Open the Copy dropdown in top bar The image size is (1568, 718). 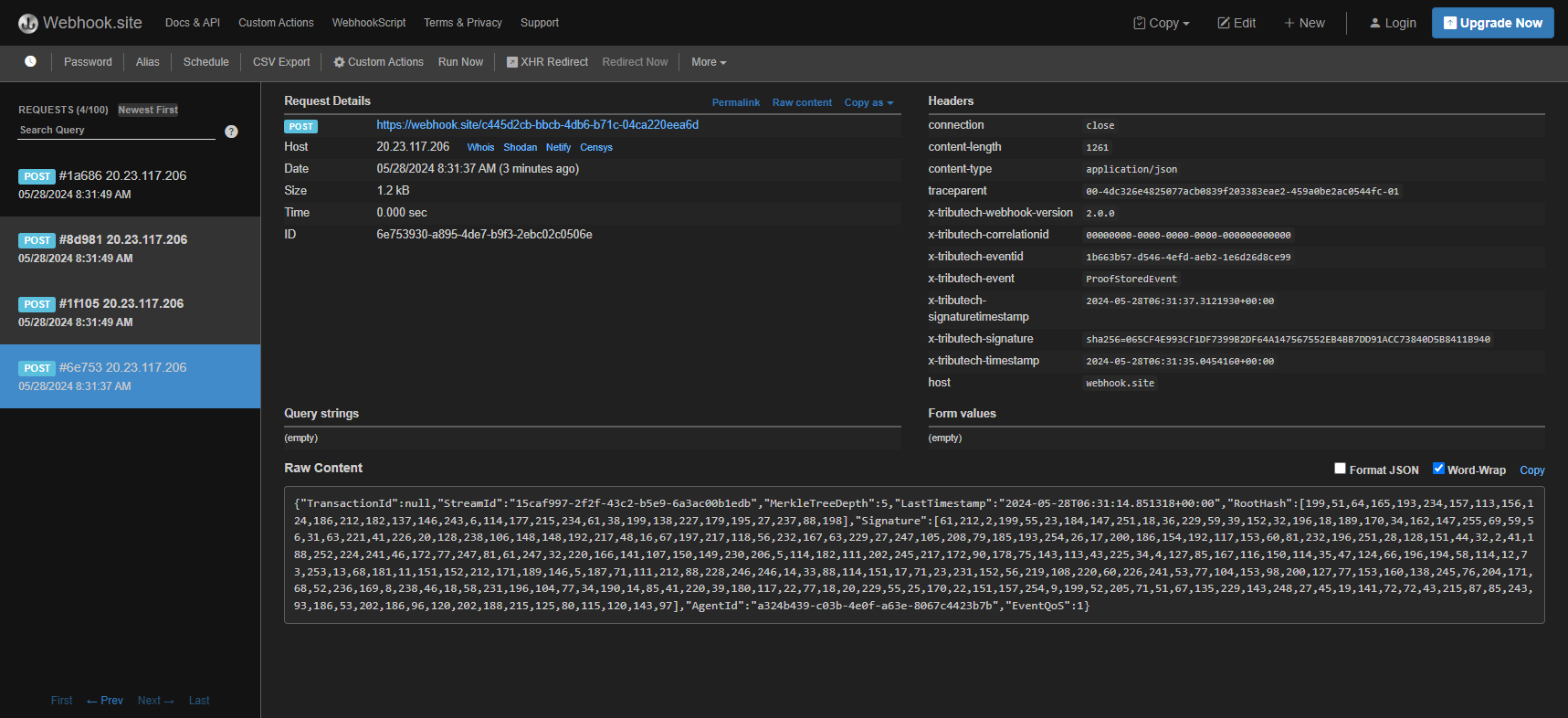(x=1162, y=23)
